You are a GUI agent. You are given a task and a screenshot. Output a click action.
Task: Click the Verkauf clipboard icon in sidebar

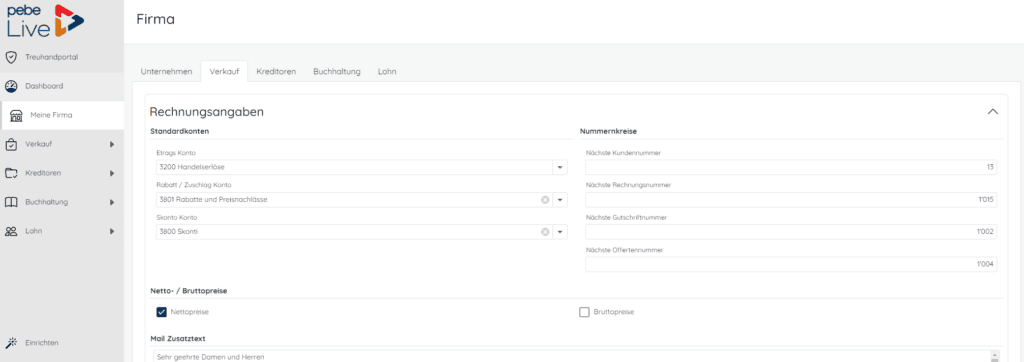tap(10, 144)
